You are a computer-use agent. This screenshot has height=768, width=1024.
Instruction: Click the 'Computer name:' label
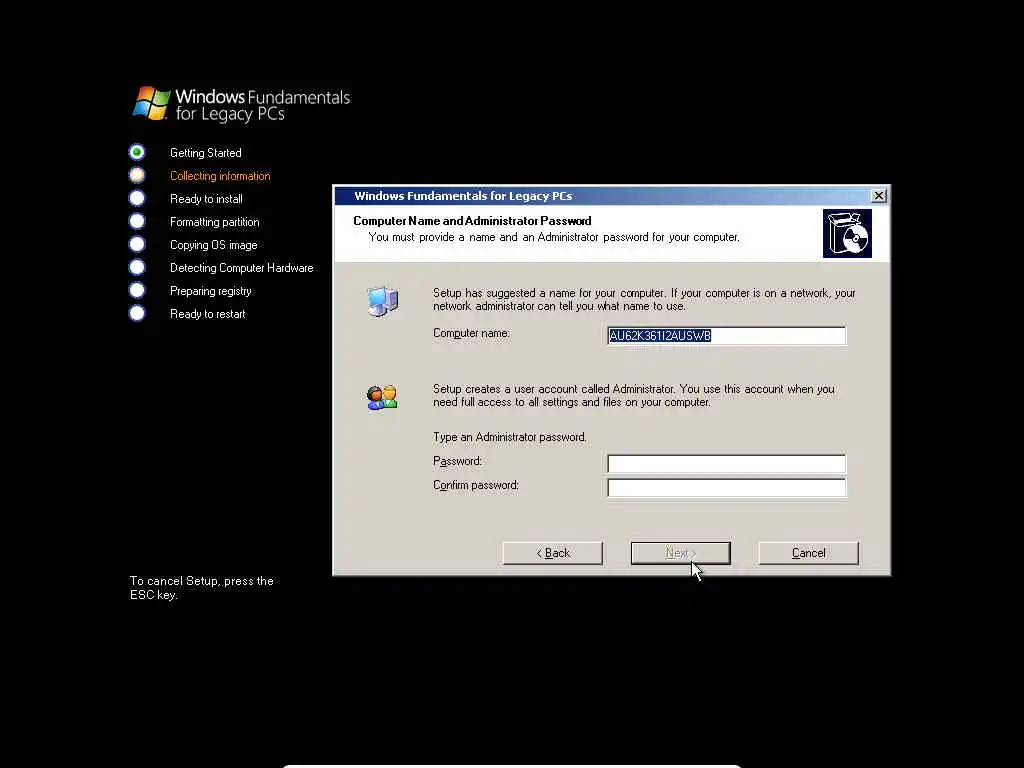[x=472, y=334]
